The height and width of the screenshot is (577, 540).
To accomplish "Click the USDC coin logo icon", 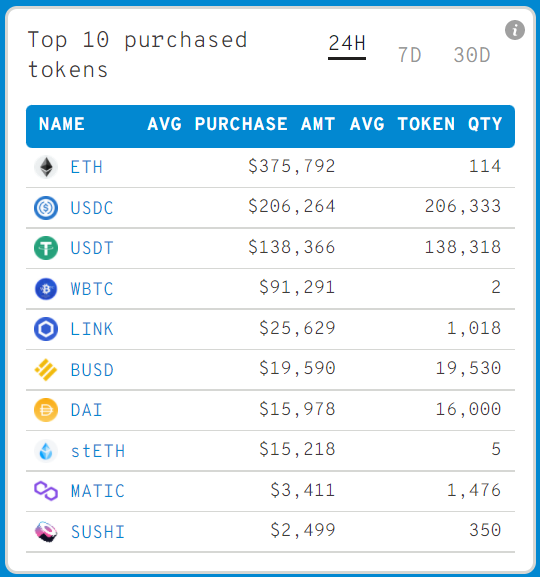I will 46,208.
